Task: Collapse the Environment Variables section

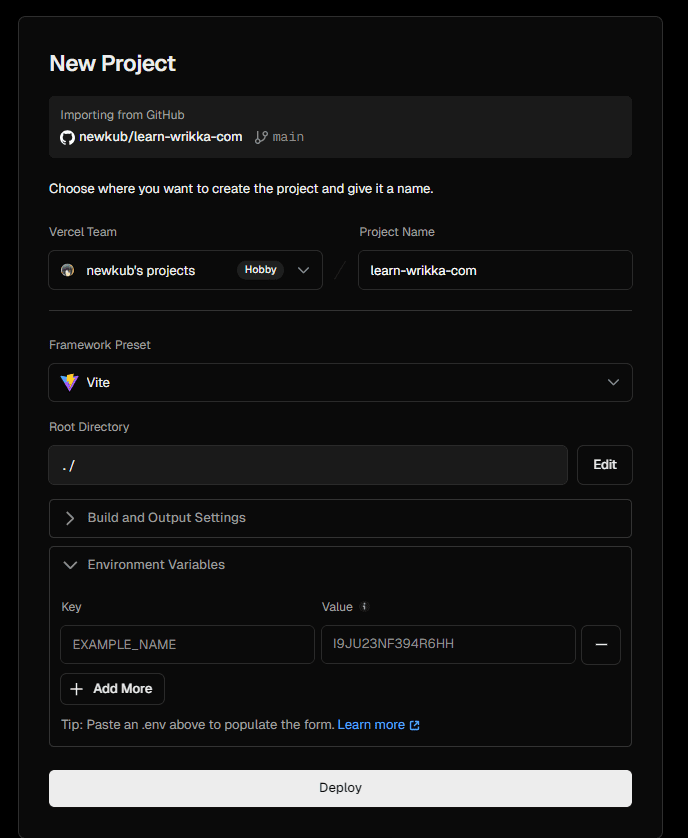Action: tap(341, 565)
